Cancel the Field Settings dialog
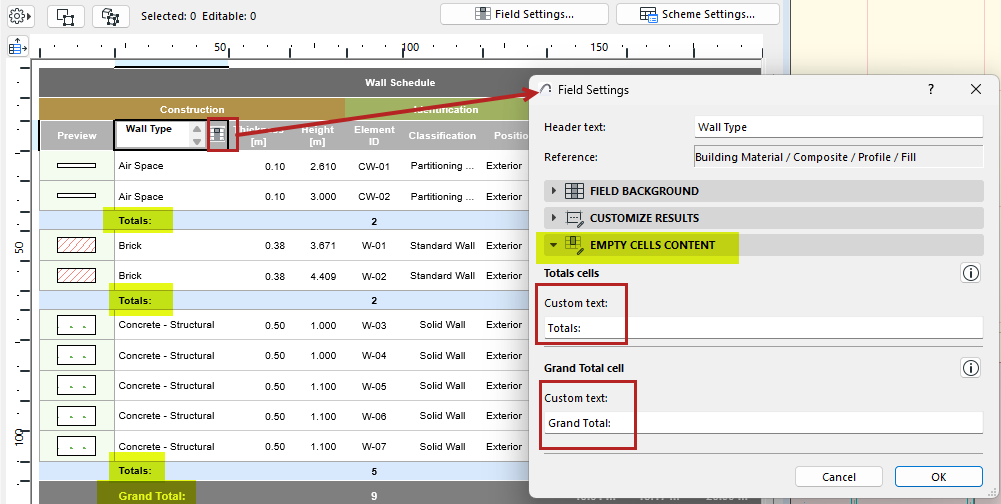This screenshot has height=504, width=1001. 839,477
